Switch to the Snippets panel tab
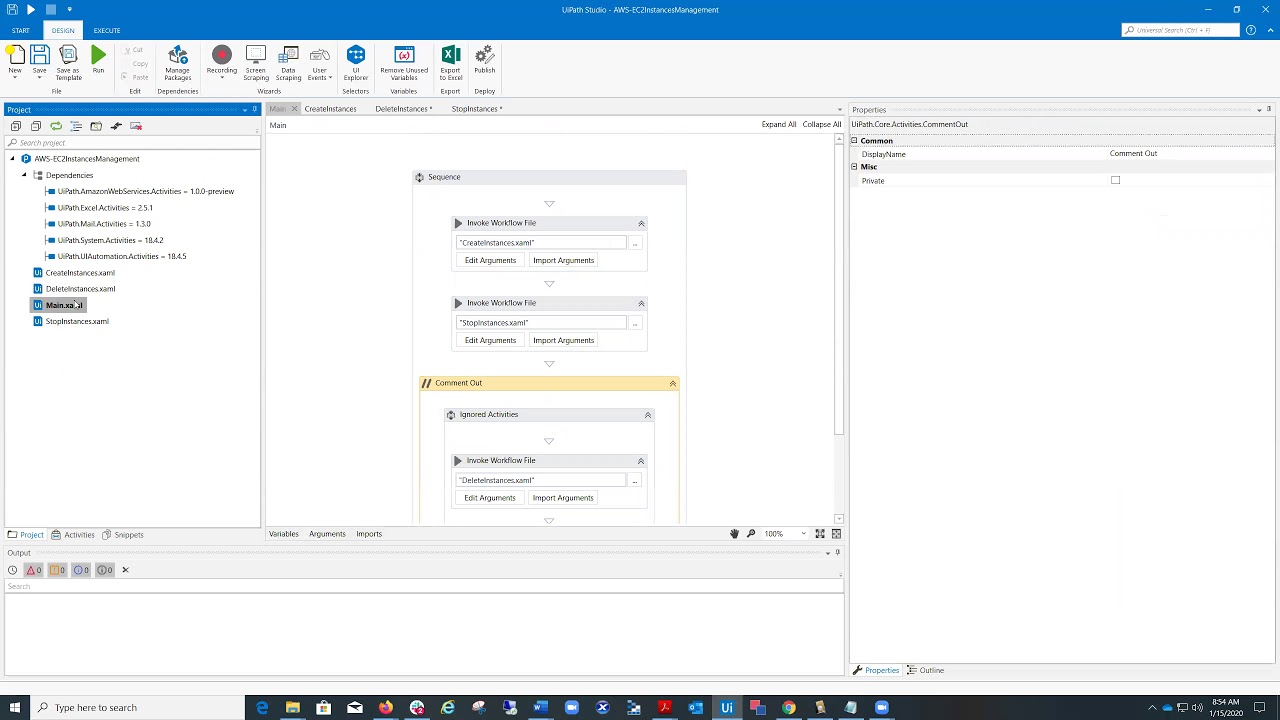This screenshot has width=1280, height=720. [x=122, y=535]
